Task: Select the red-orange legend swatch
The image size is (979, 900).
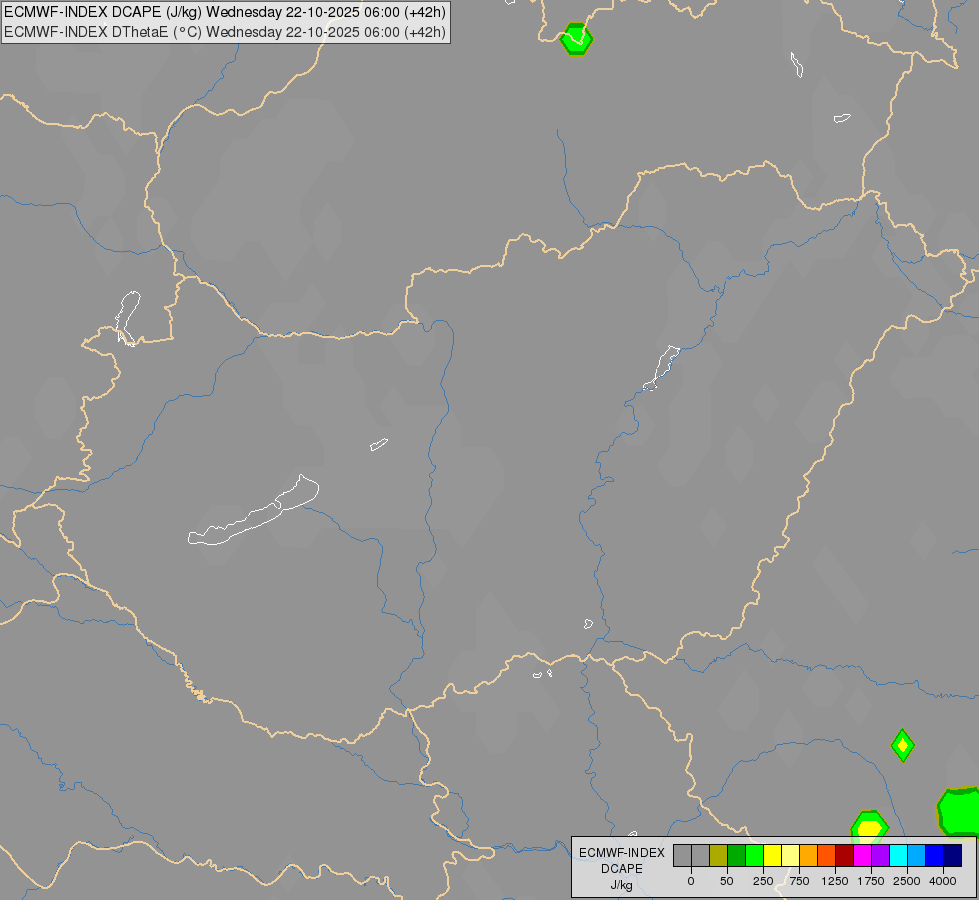Action: (827, 856)
